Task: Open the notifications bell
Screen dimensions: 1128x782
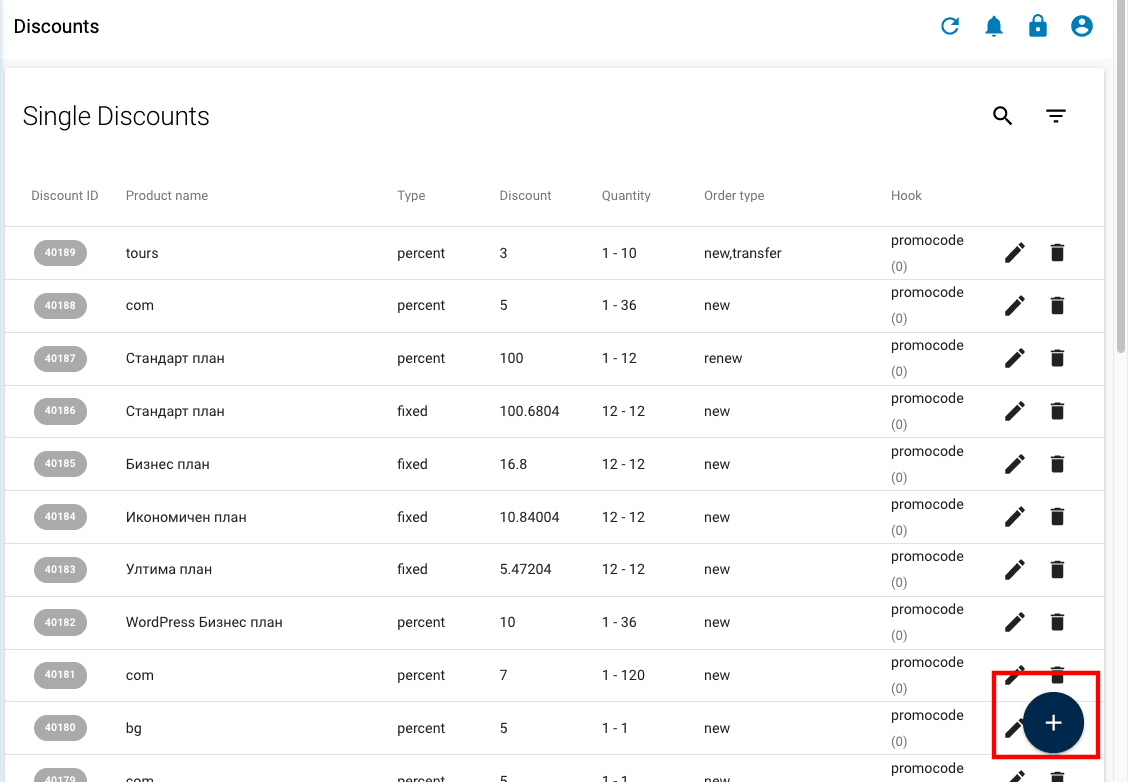Action: pos(993,26)
